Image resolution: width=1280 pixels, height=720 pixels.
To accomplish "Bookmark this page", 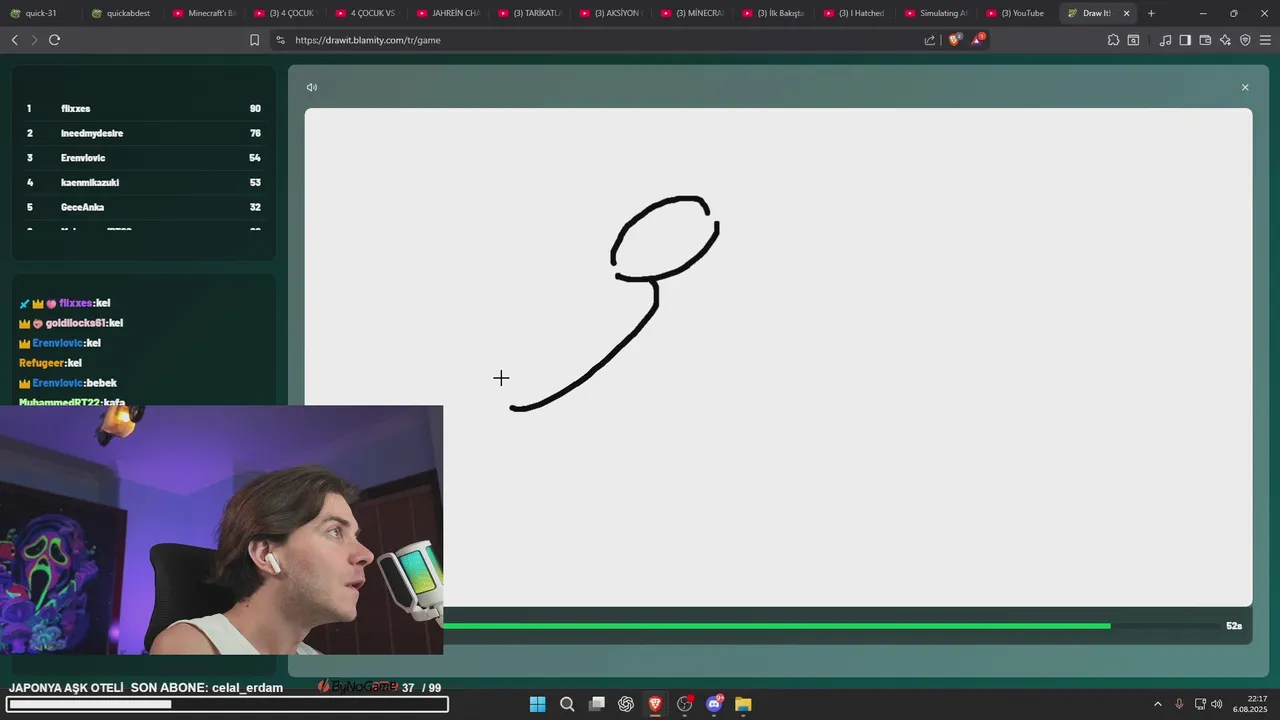I will [254, 40].
